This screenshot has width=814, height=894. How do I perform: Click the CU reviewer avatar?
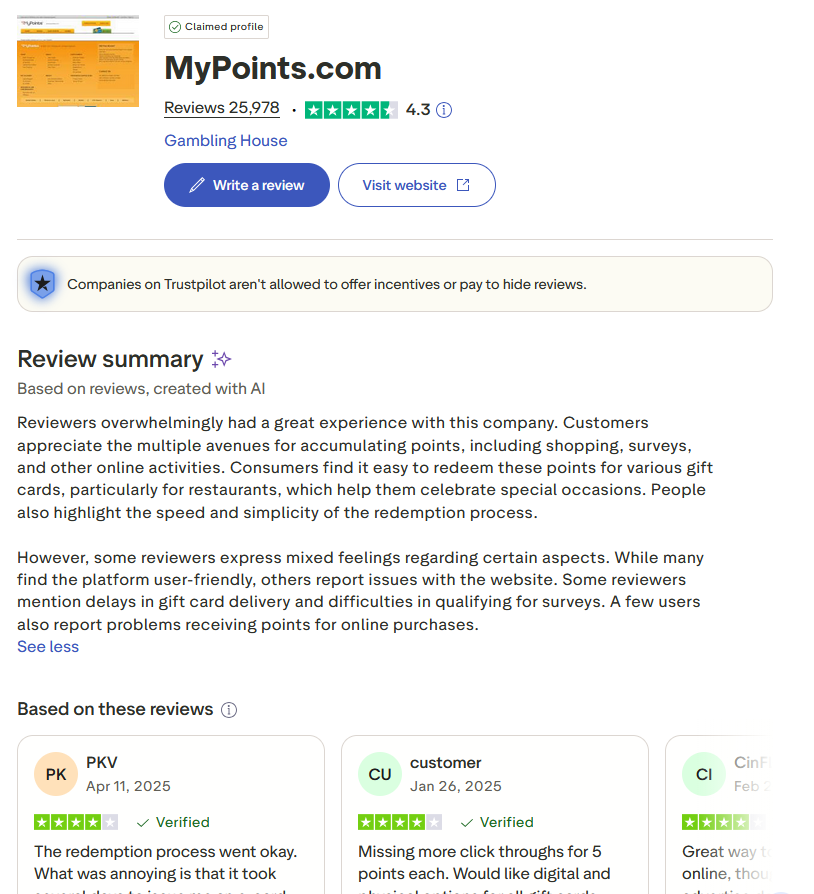[380, 774]
